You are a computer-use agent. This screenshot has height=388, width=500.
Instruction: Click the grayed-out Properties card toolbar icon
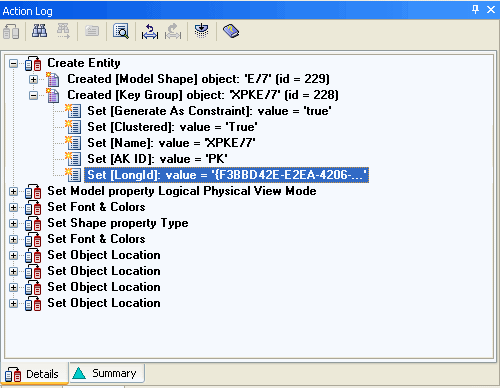92,31
